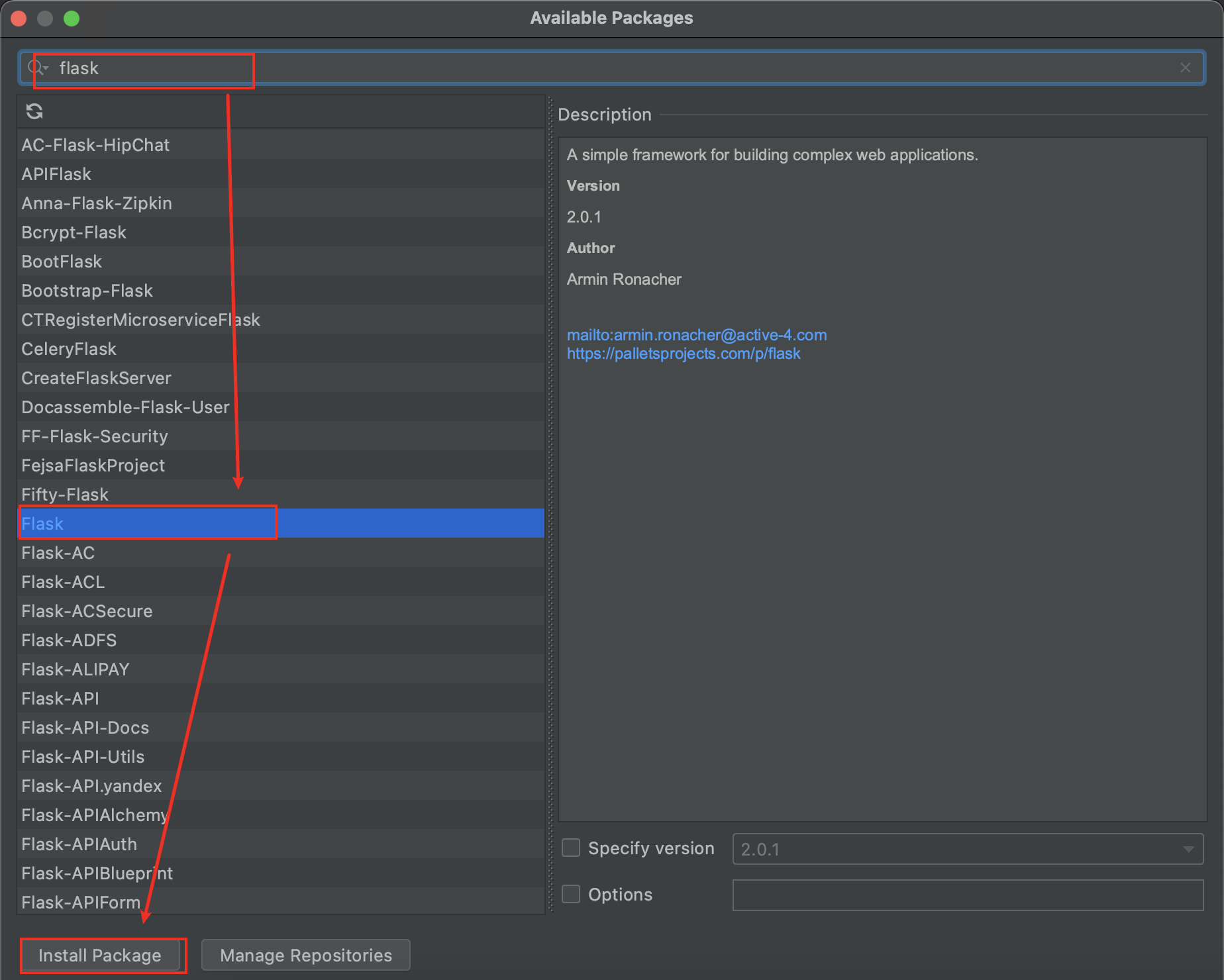Screen dimensions: 1224x980
Task: Select the Bcrypt-Flask package
Action: pos(281,232)
